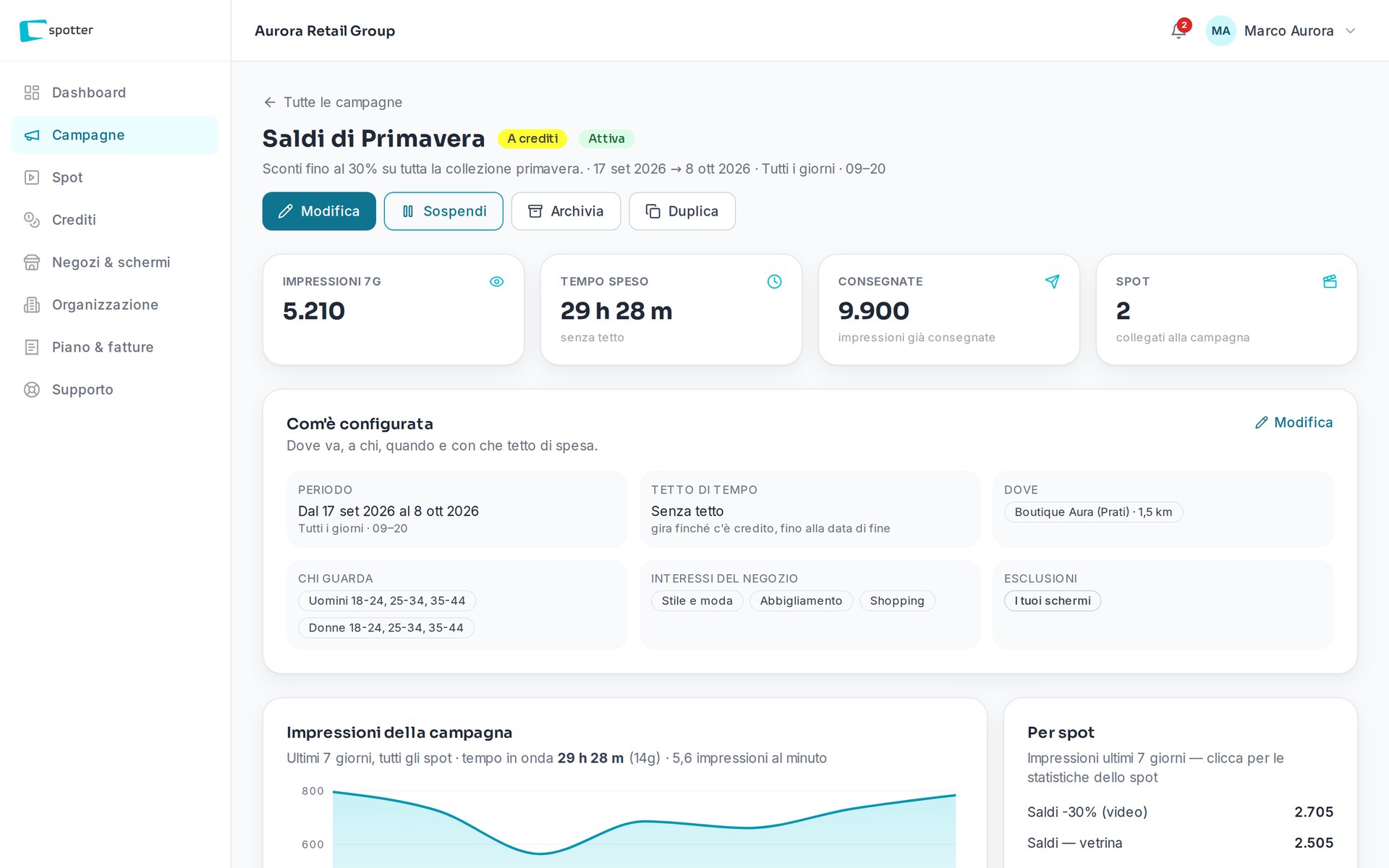Click the Abbigliamento interest chip
1389x868 pixels.
[801, 601]
